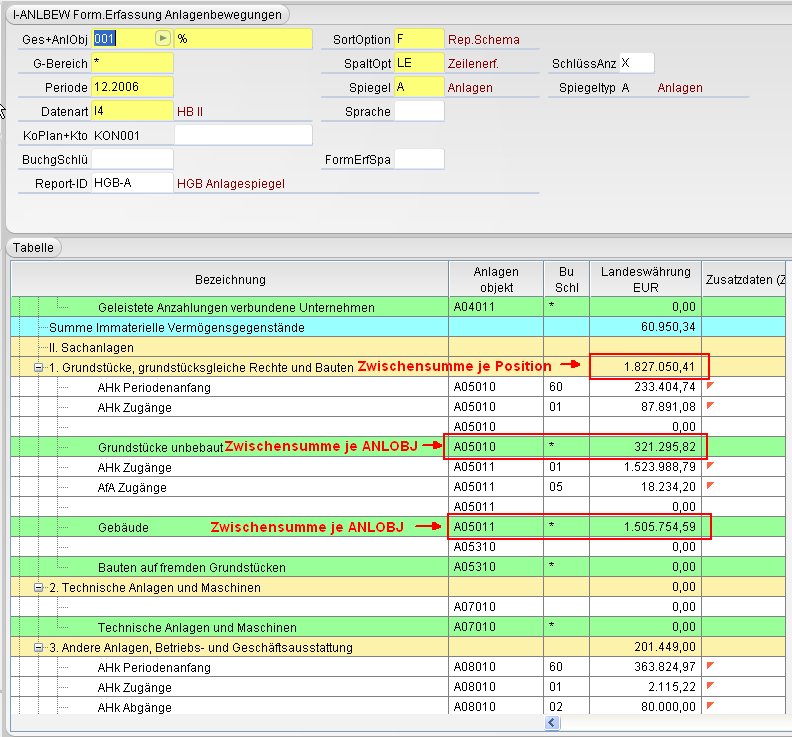Open the red flag on the 18.234,20 row
The width and height of the screenshot is (792, 737).
point(710,486)
